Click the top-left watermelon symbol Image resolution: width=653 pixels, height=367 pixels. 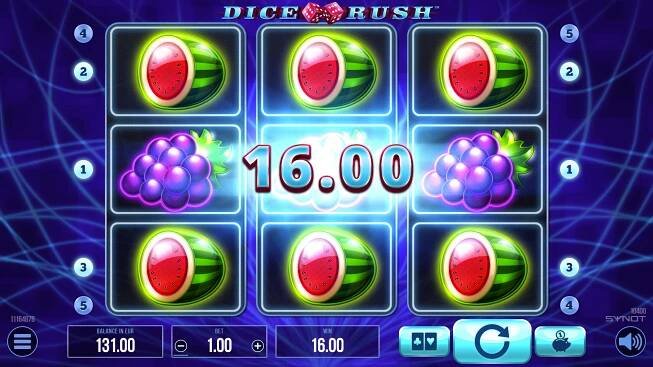point(175,71)
